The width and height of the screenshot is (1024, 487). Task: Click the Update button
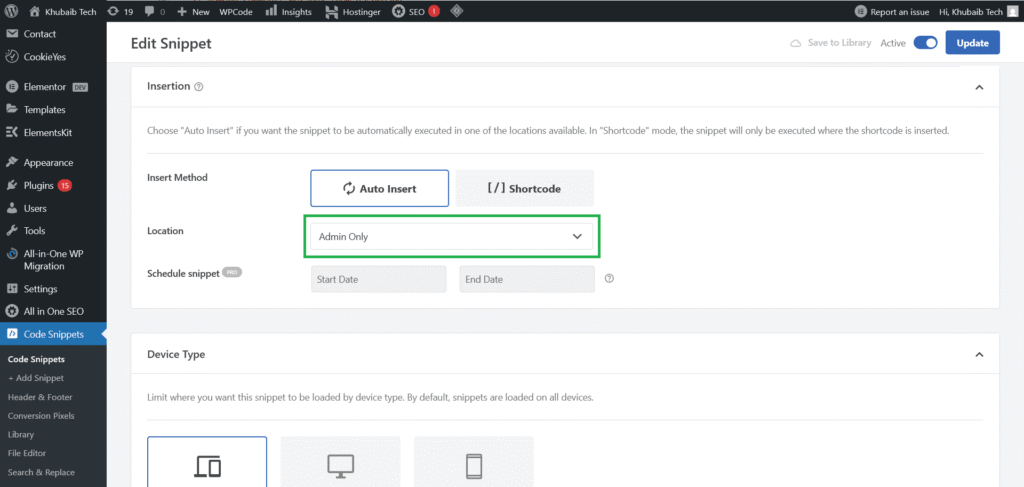(972, 43)
